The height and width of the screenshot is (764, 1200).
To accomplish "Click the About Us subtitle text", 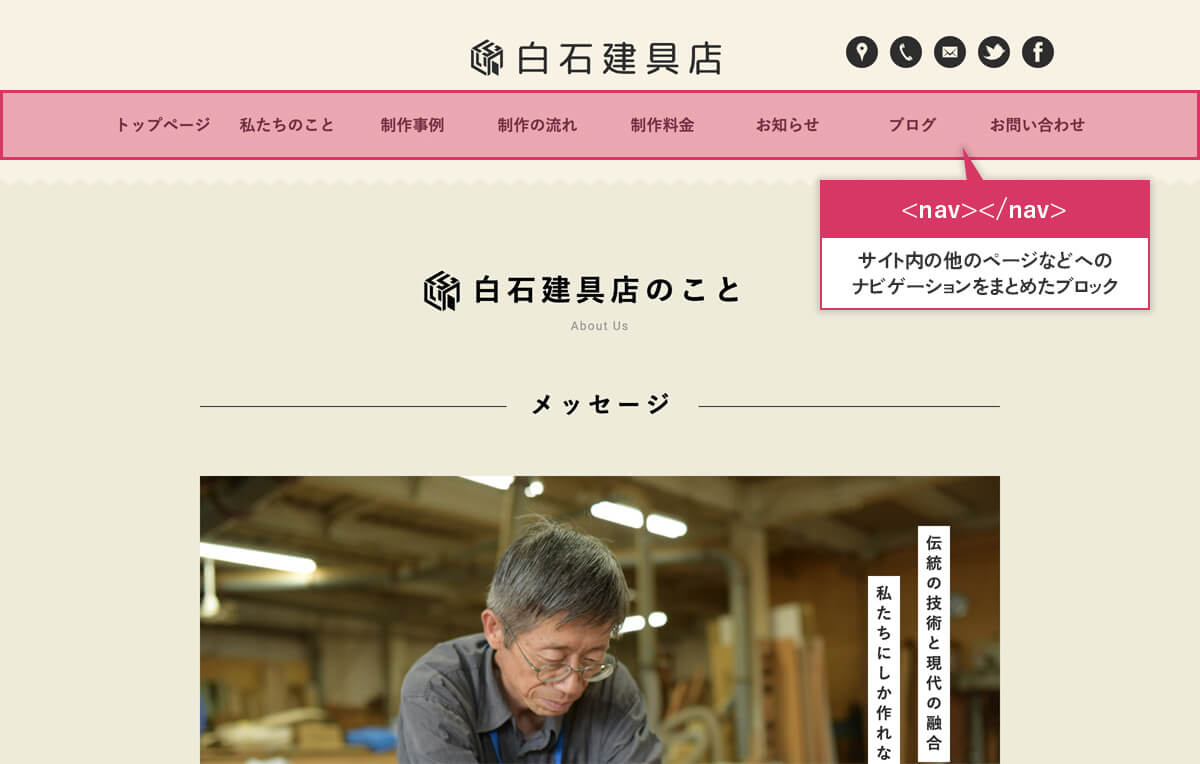I will 600,326.
